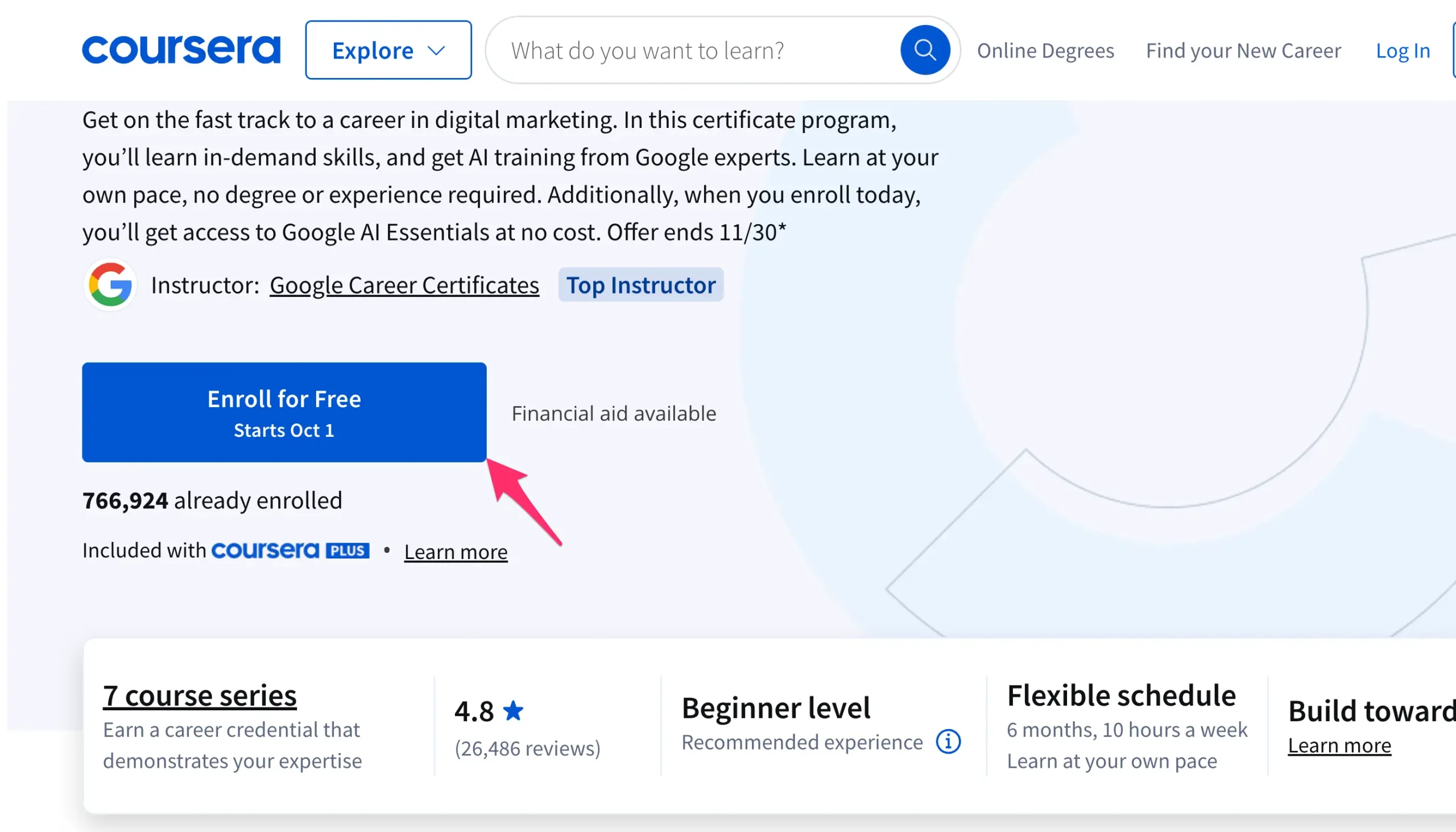Click the Coursera logo
The width and height of the screenshot is (1456, 832).
pyautogui.click(x=181, y=49)
